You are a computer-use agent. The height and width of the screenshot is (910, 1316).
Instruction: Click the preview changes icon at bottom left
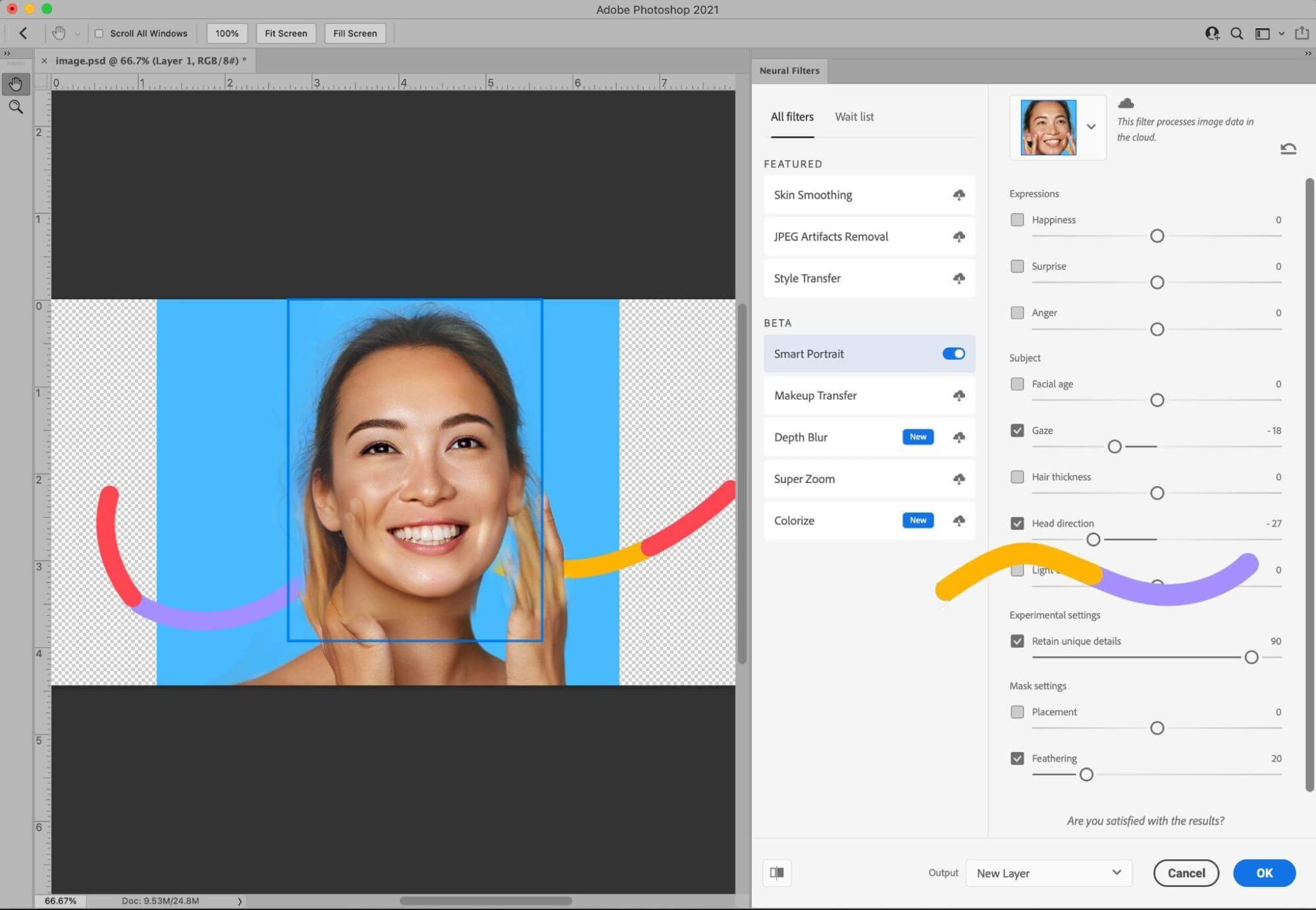[x=777, y=872]
